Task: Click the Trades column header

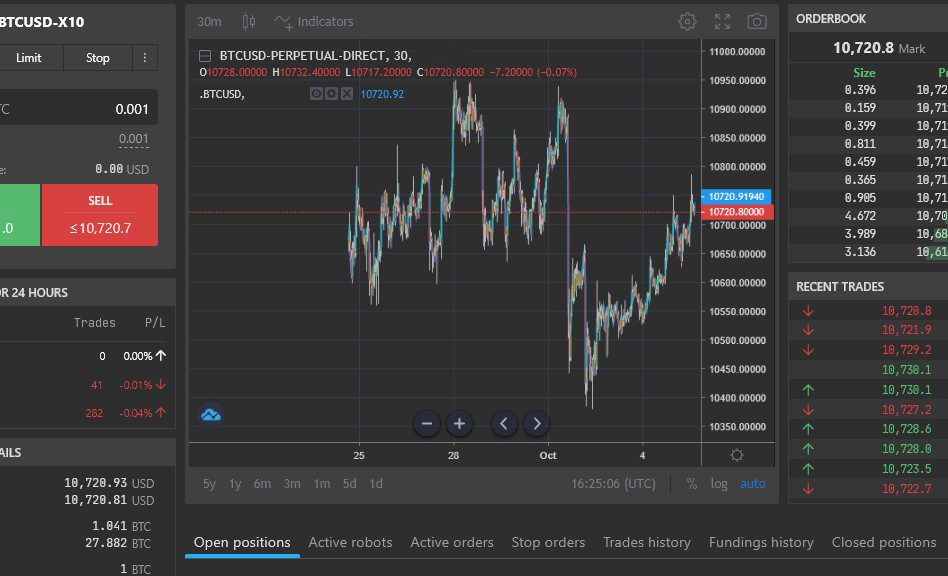Action: tap(94, 323)
